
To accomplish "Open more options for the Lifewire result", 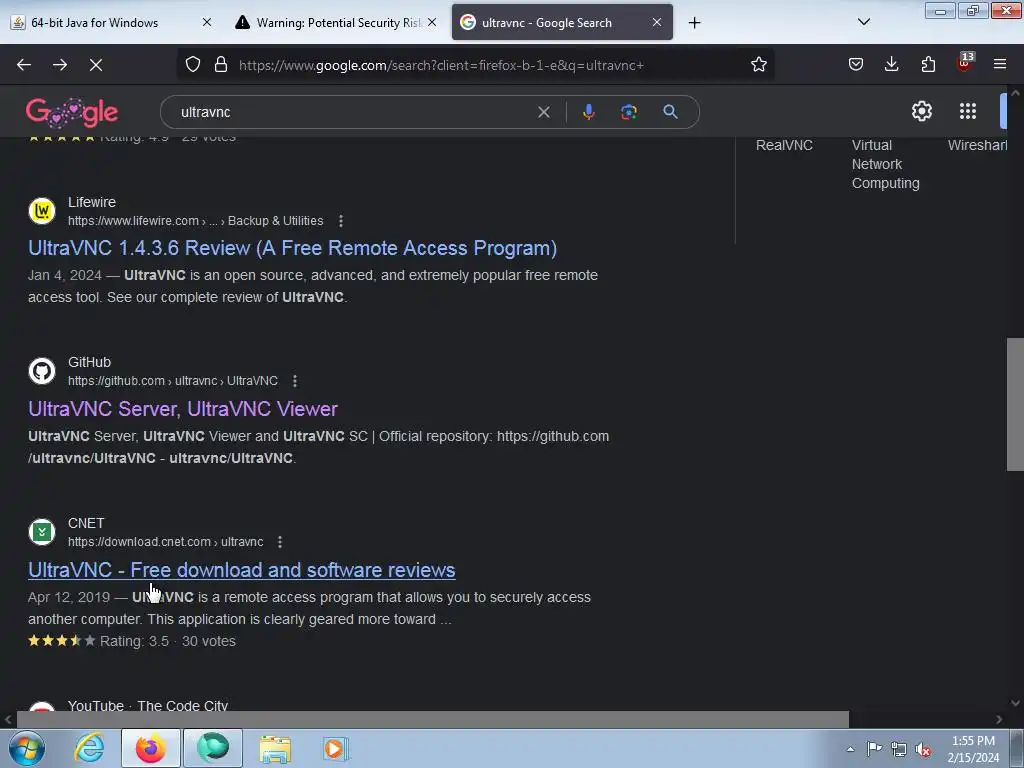I will tap(341, 221).
